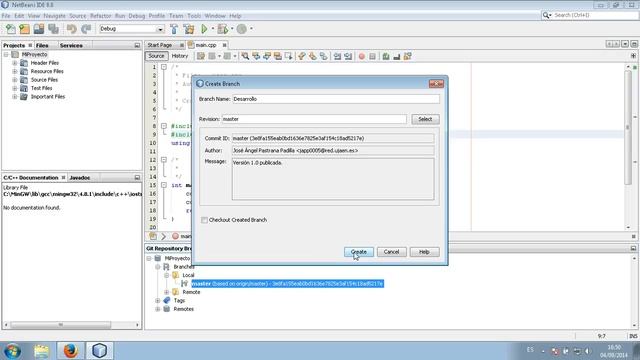The image size is (640, 360).
Task: Click the Debug Project toolbar icon
Action: point(222,29)
